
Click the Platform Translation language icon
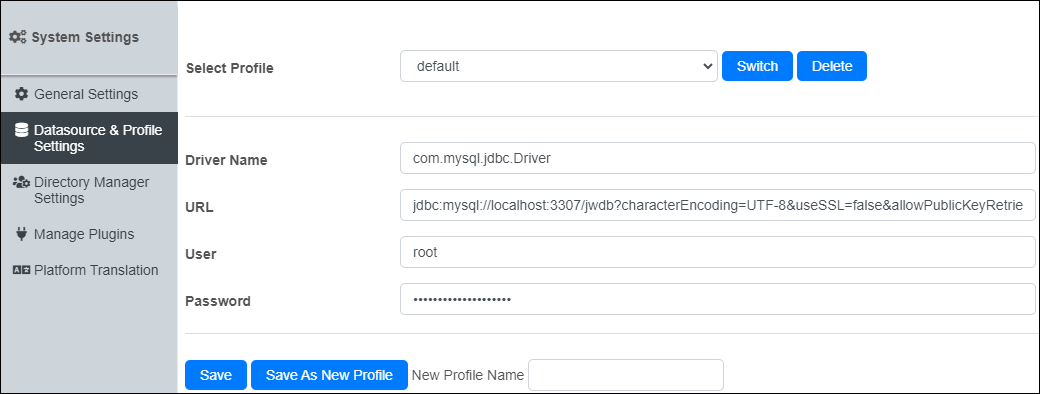22,271
